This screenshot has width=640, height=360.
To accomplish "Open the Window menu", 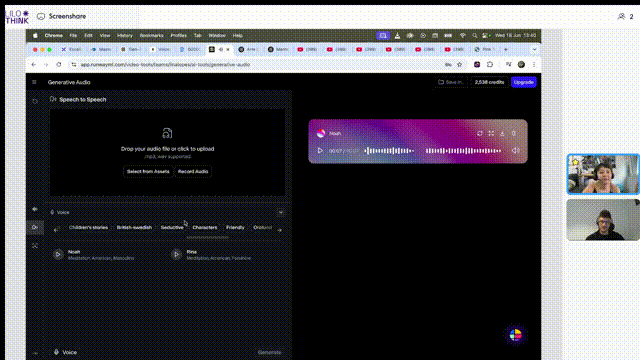I will (217, 36).
